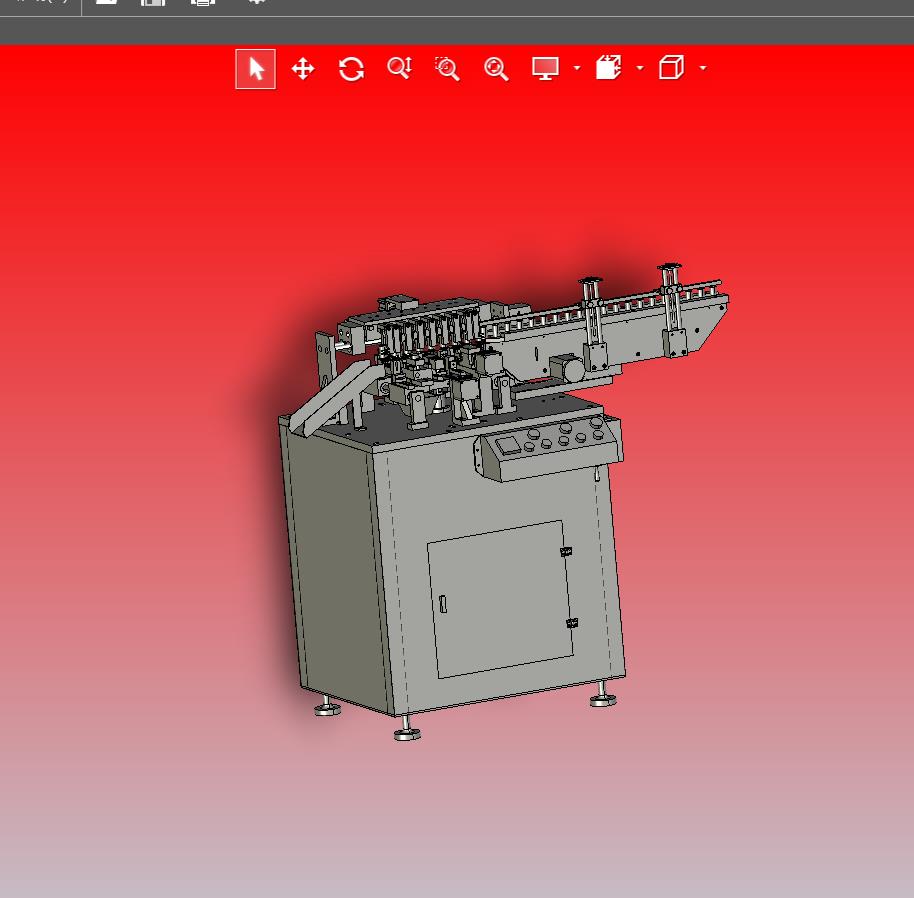
Task: Choose the Pan move tool
Action: 303,69
